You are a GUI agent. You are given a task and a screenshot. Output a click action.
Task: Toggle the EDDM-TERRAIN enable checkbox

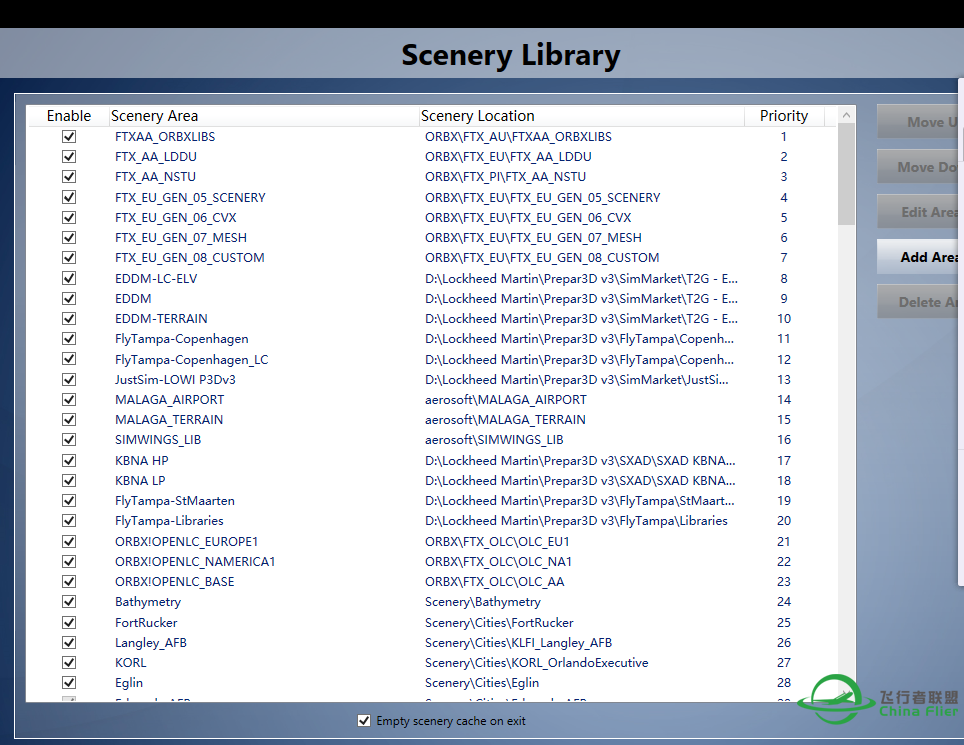(69, 318)
